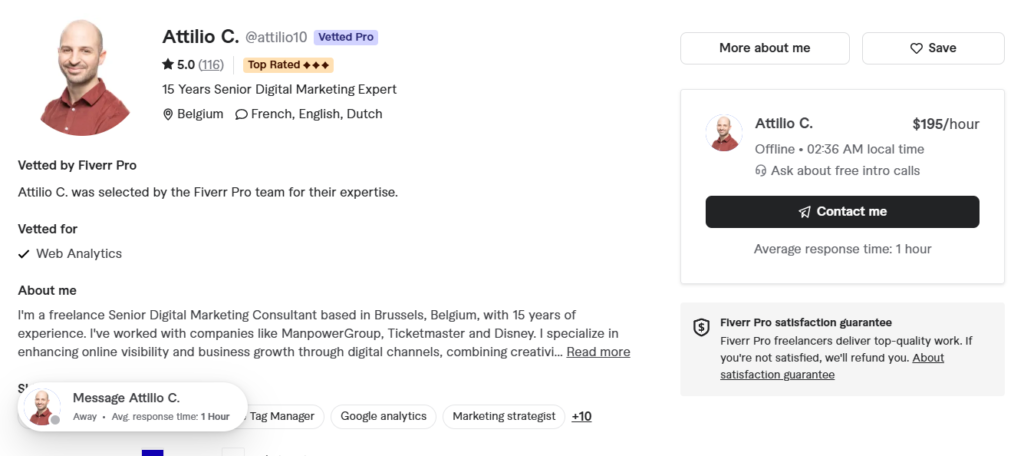Click the location pin icon next to Belgium
Image resolution: width=1024 pixels, height=456 pixels.
point(168,114)
